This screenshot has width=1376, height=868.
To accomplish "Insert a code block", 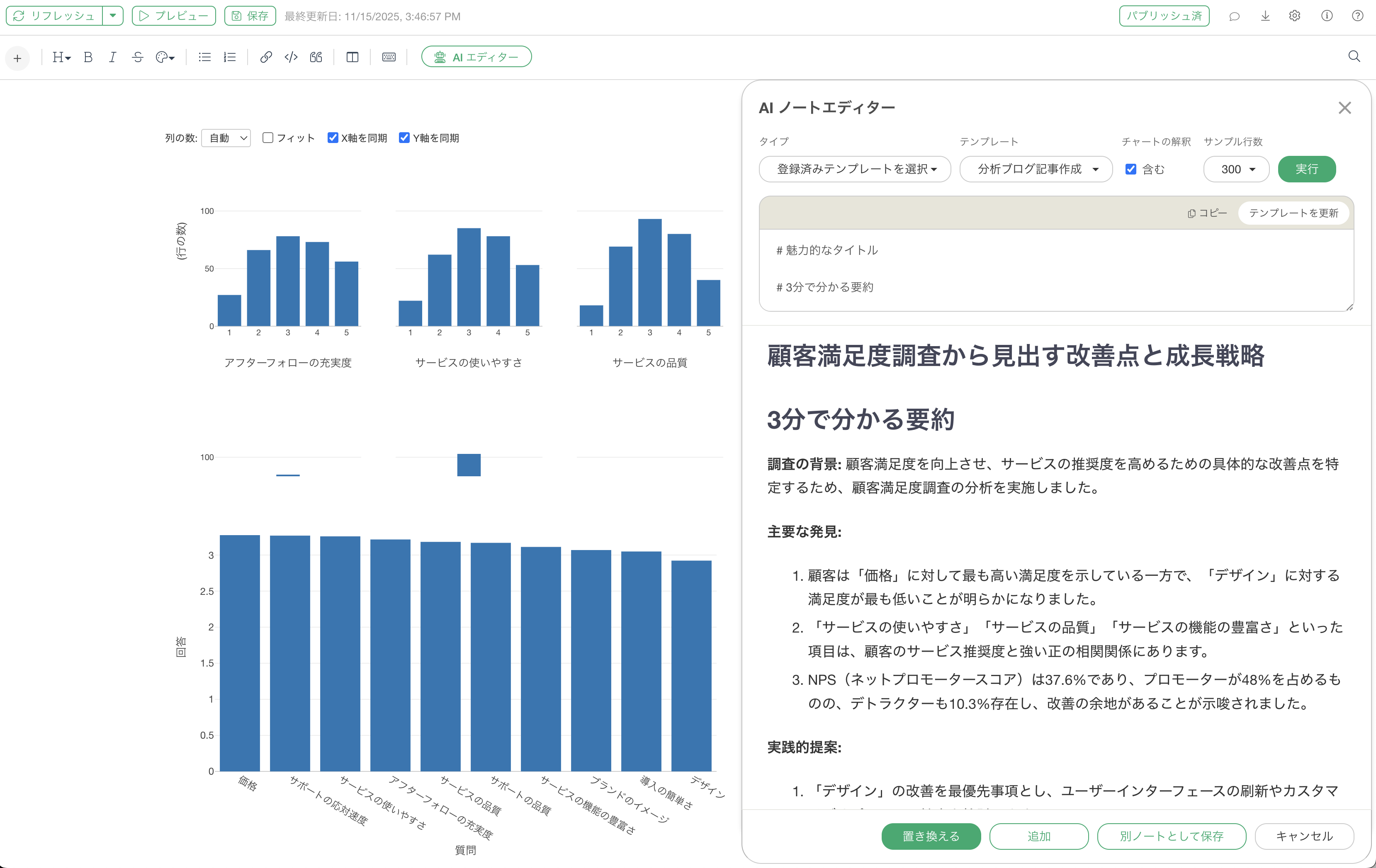I will click(x=291, y=57).
